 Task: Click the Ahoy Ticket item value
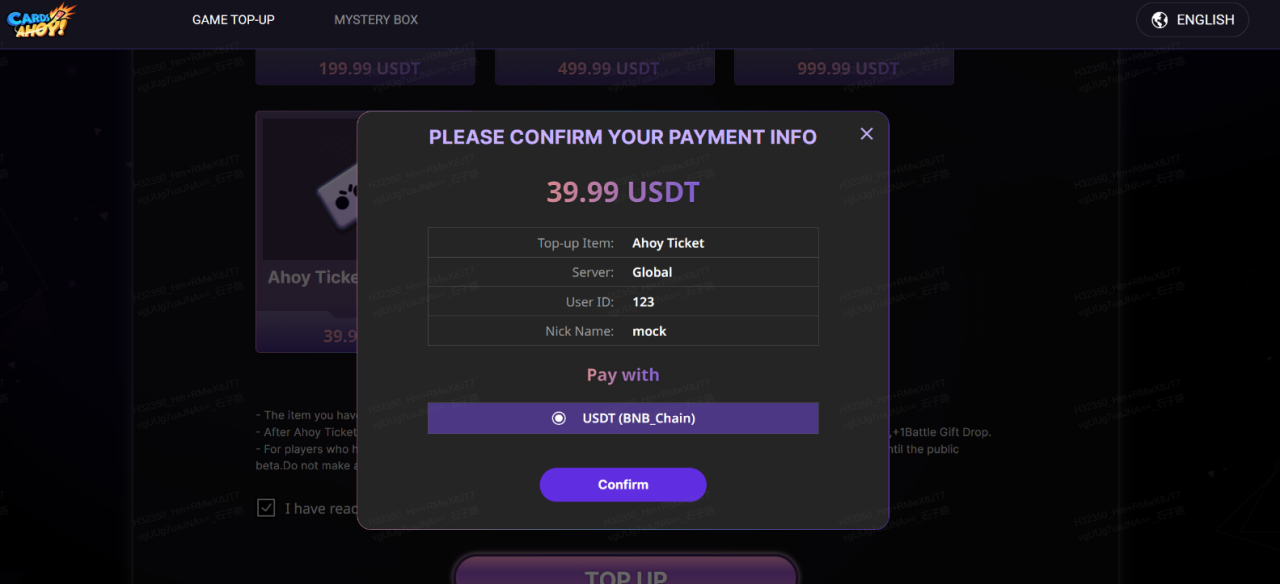point(668,243)
